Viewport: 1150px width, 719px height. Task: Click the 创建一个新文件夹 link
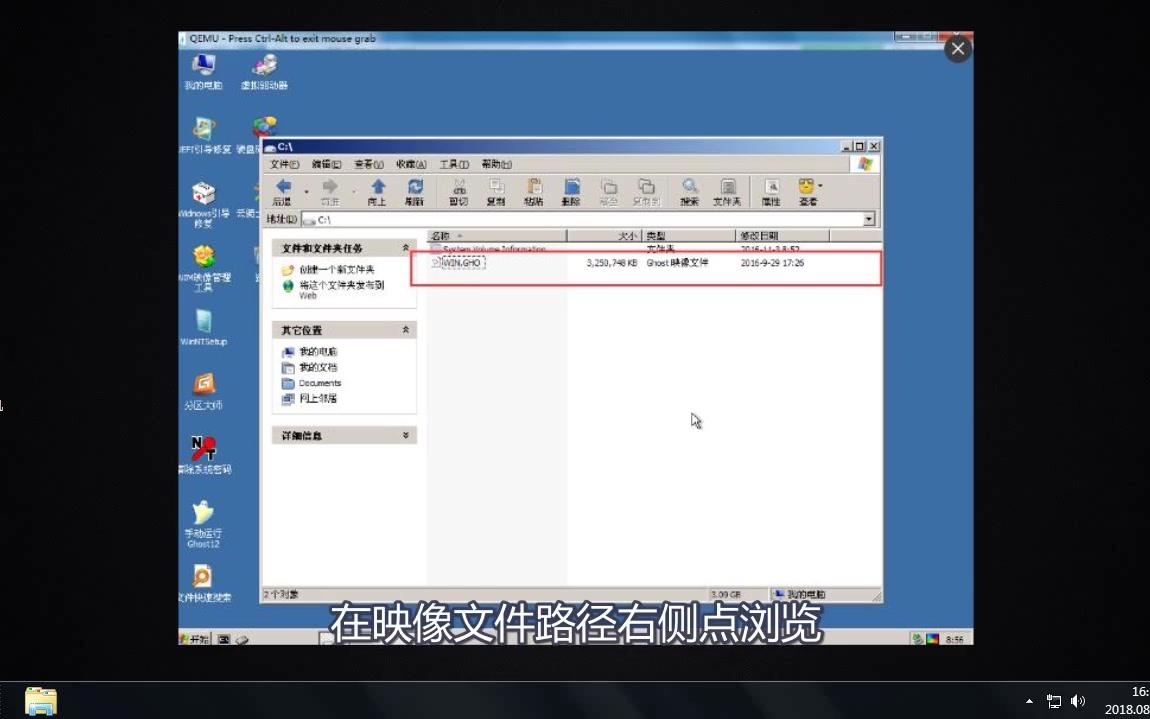337,268
